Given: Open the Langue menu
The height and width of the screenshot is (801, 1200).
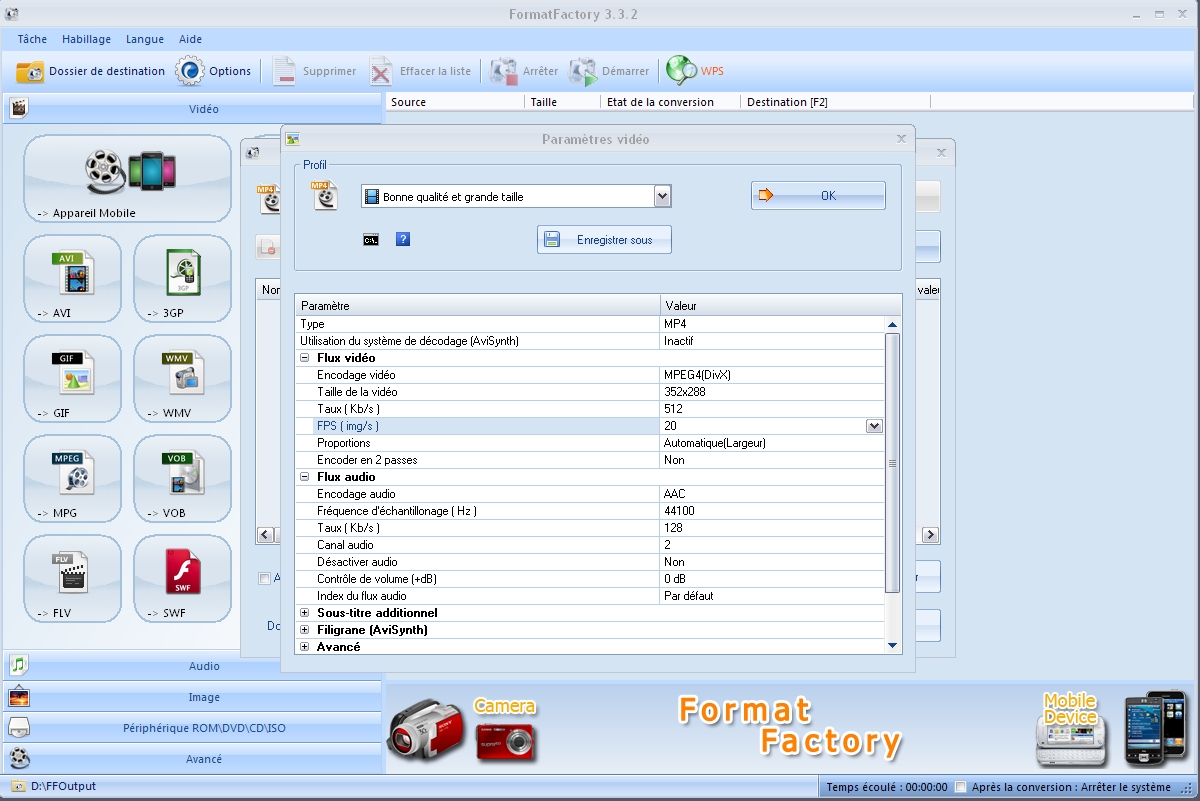Looking at the screenshot, I should tap(145, 39).
